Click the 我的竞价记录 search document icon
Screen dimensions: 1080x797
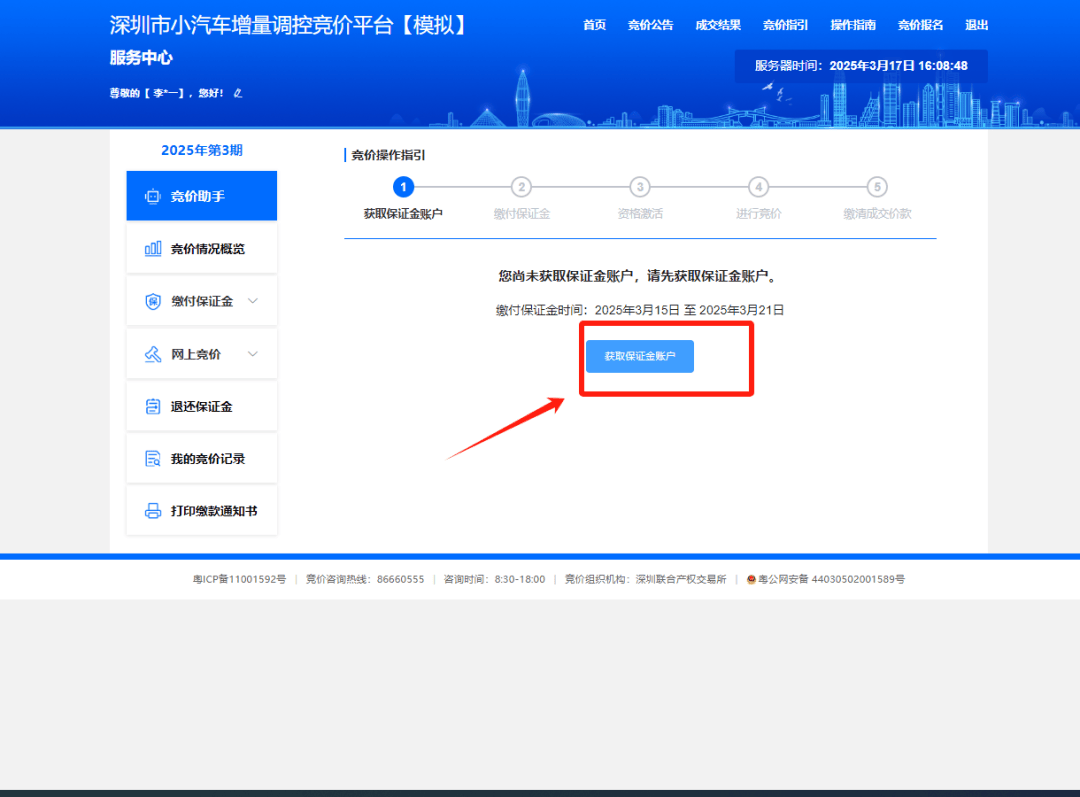tap(153, 459)
